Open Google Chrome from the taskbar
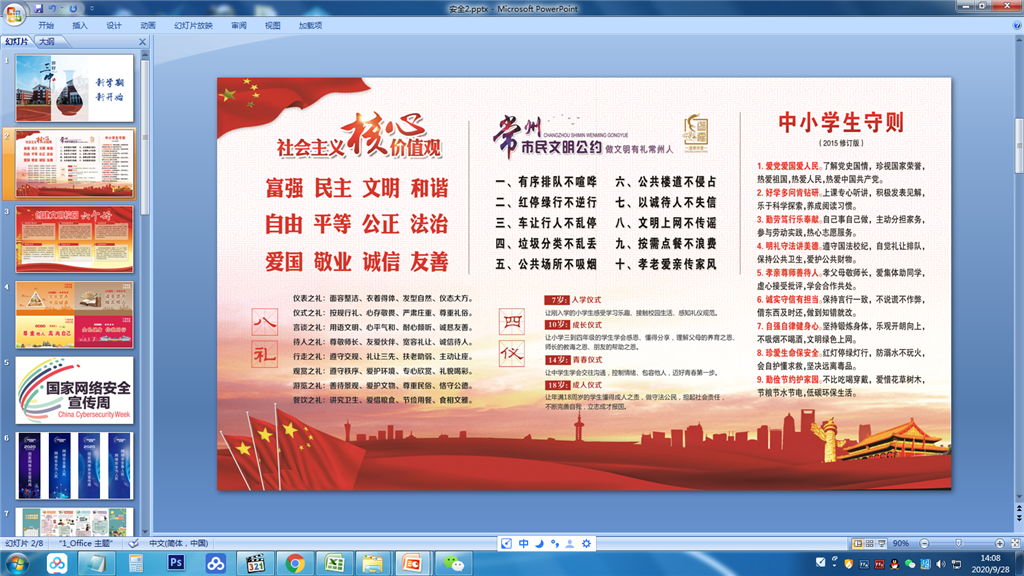 point(295,564)
